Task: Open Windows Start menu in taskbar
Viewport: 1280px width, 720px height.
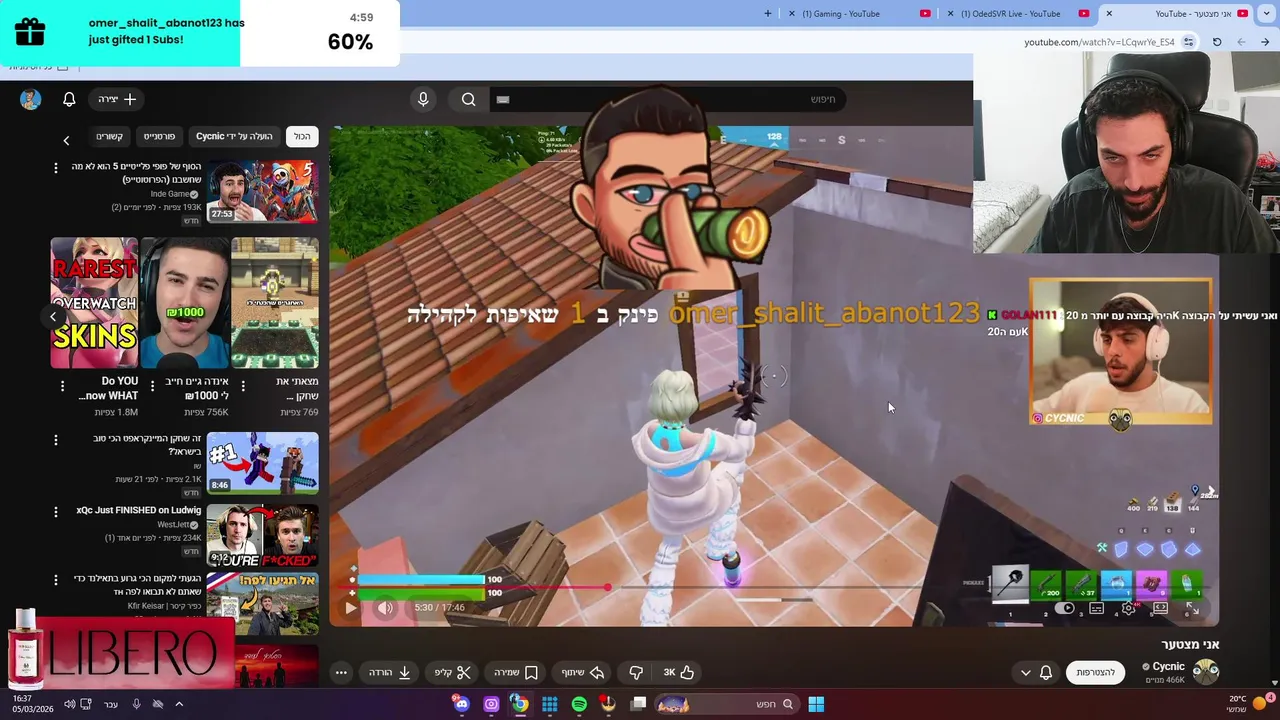Action: (x=816, y=704)
